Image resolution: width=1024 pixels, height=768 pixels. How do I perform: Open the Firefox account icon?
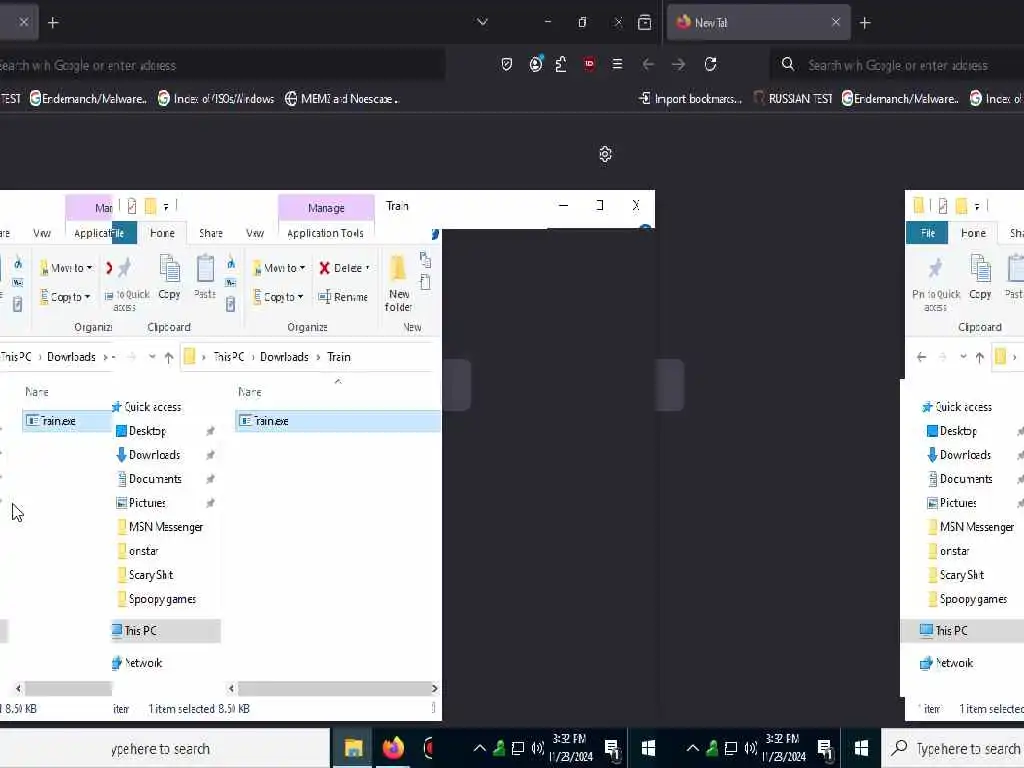point(536,64)
